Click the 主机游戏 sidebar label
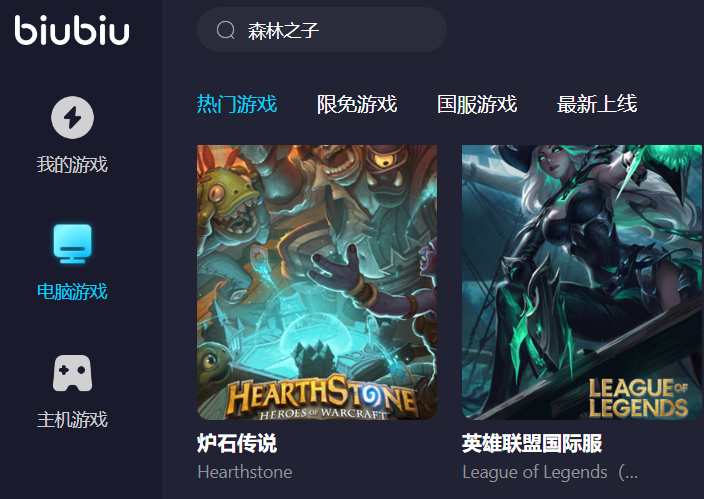This screenshot has width=704, height=499. click(x=72, y=420)
